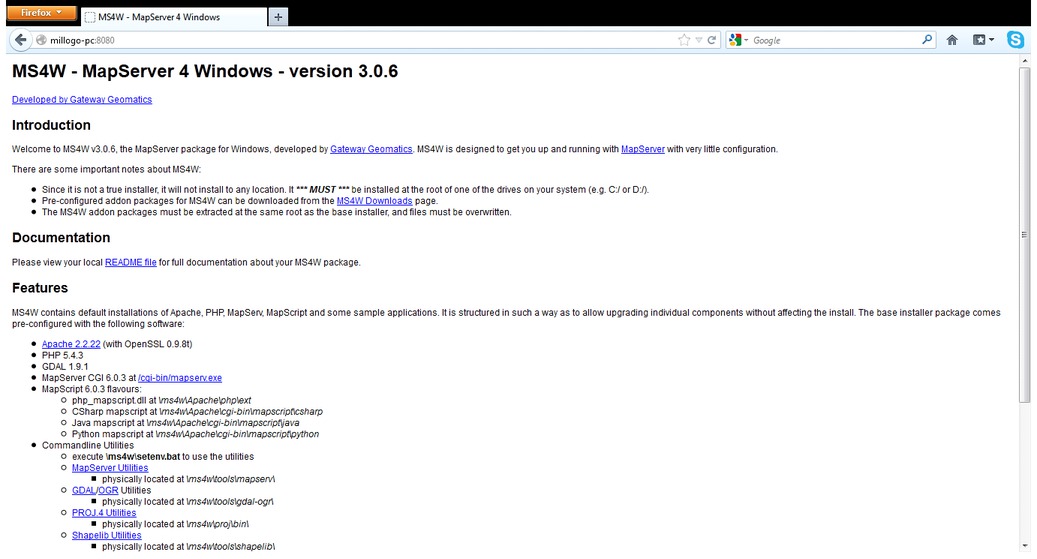Open MapServer Utilities link
This screenshot has width=1037, height=559.
click(x=110, y=468)
